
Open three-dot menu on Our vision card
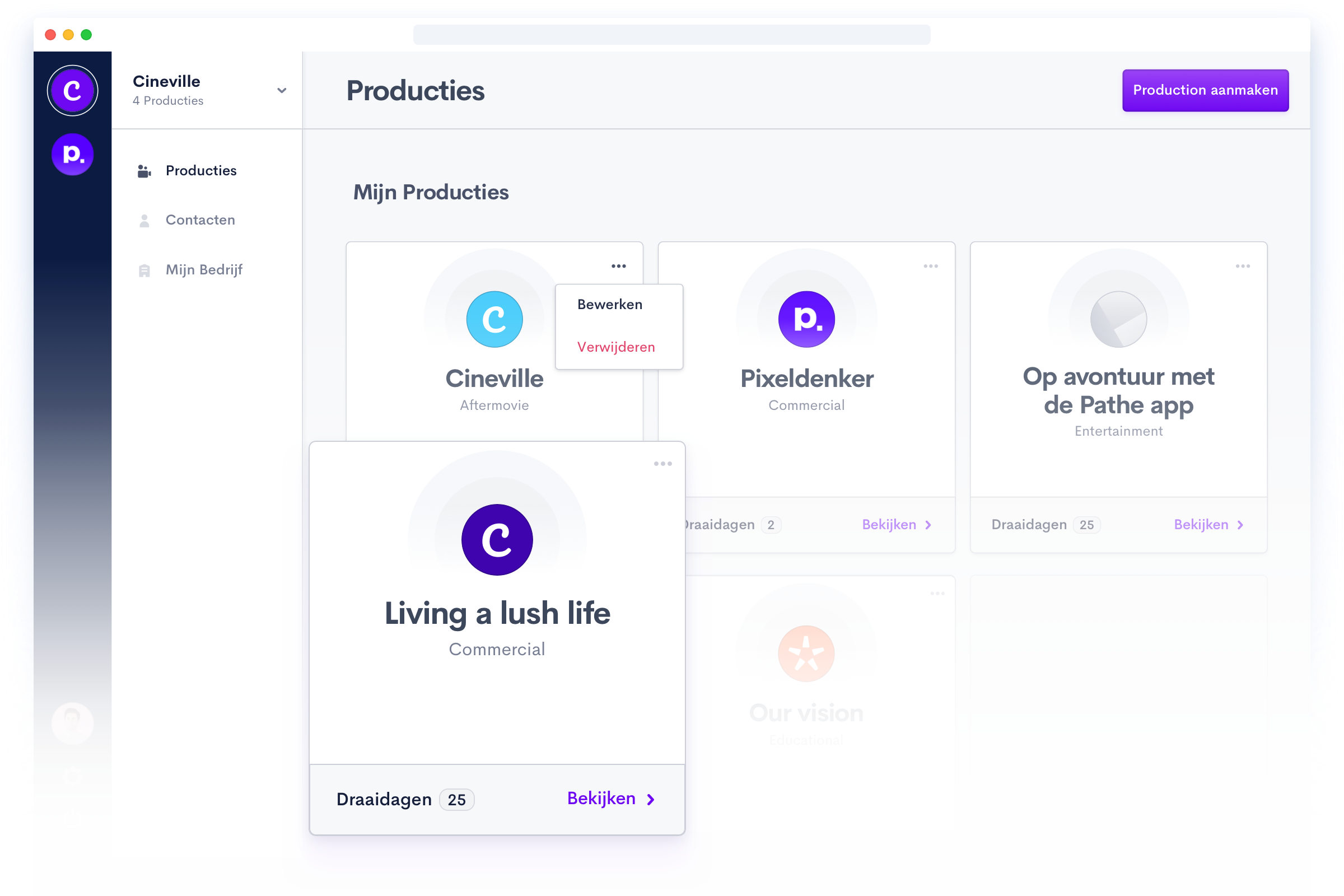pos(937,593)
